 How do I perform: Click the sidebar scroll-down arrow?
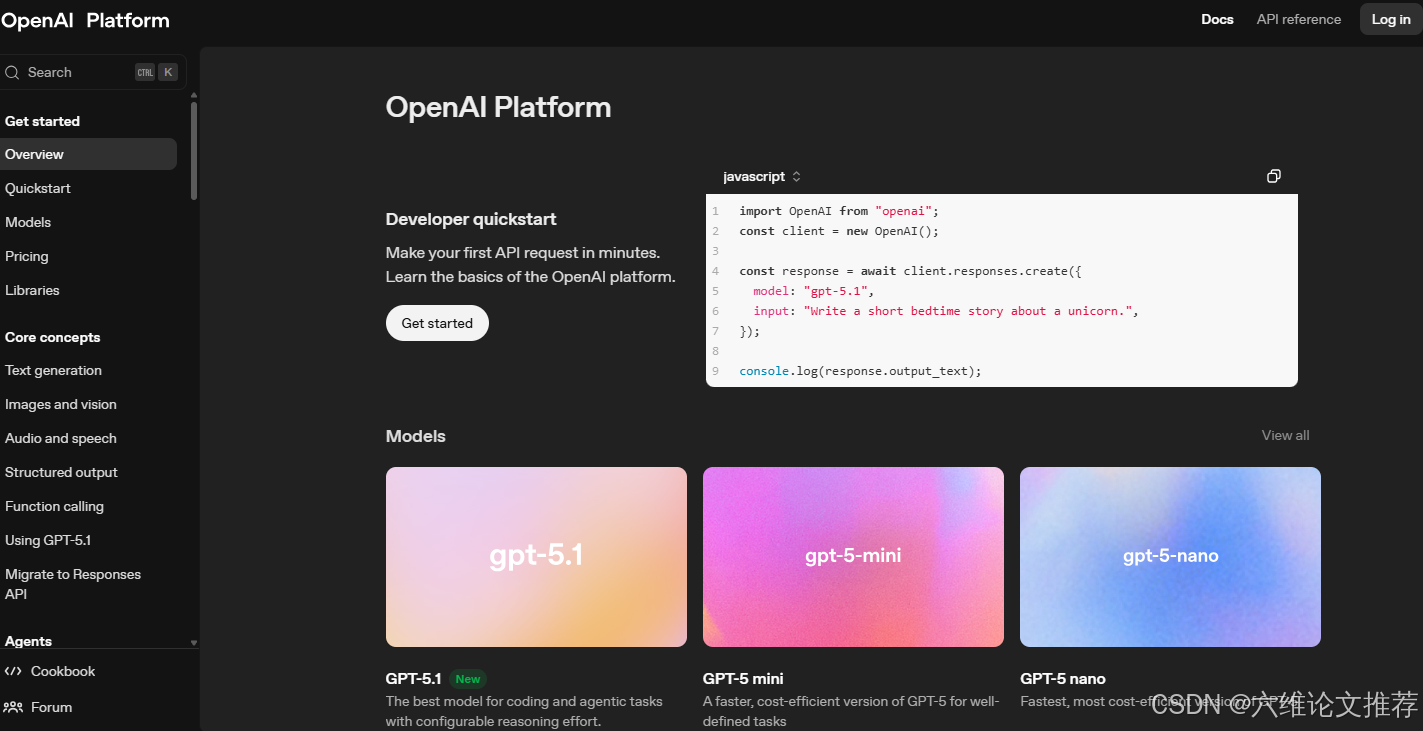point(194,643)
